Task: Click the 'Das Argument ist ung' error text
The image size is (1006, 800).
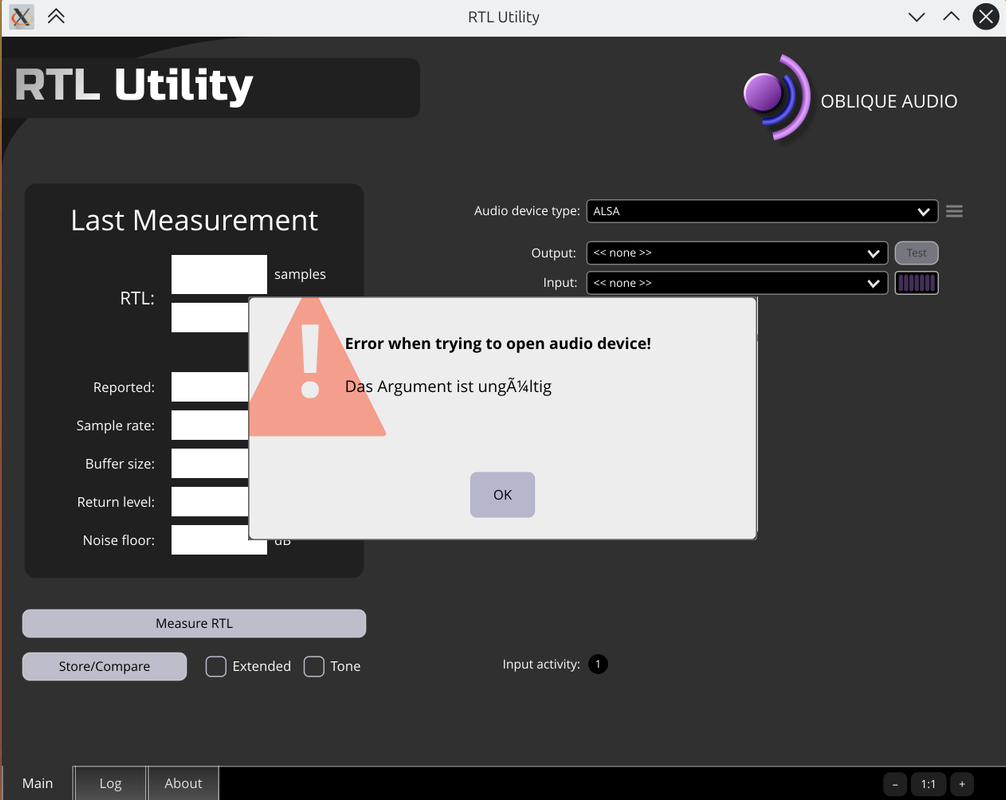Action: tap(448, 387)
